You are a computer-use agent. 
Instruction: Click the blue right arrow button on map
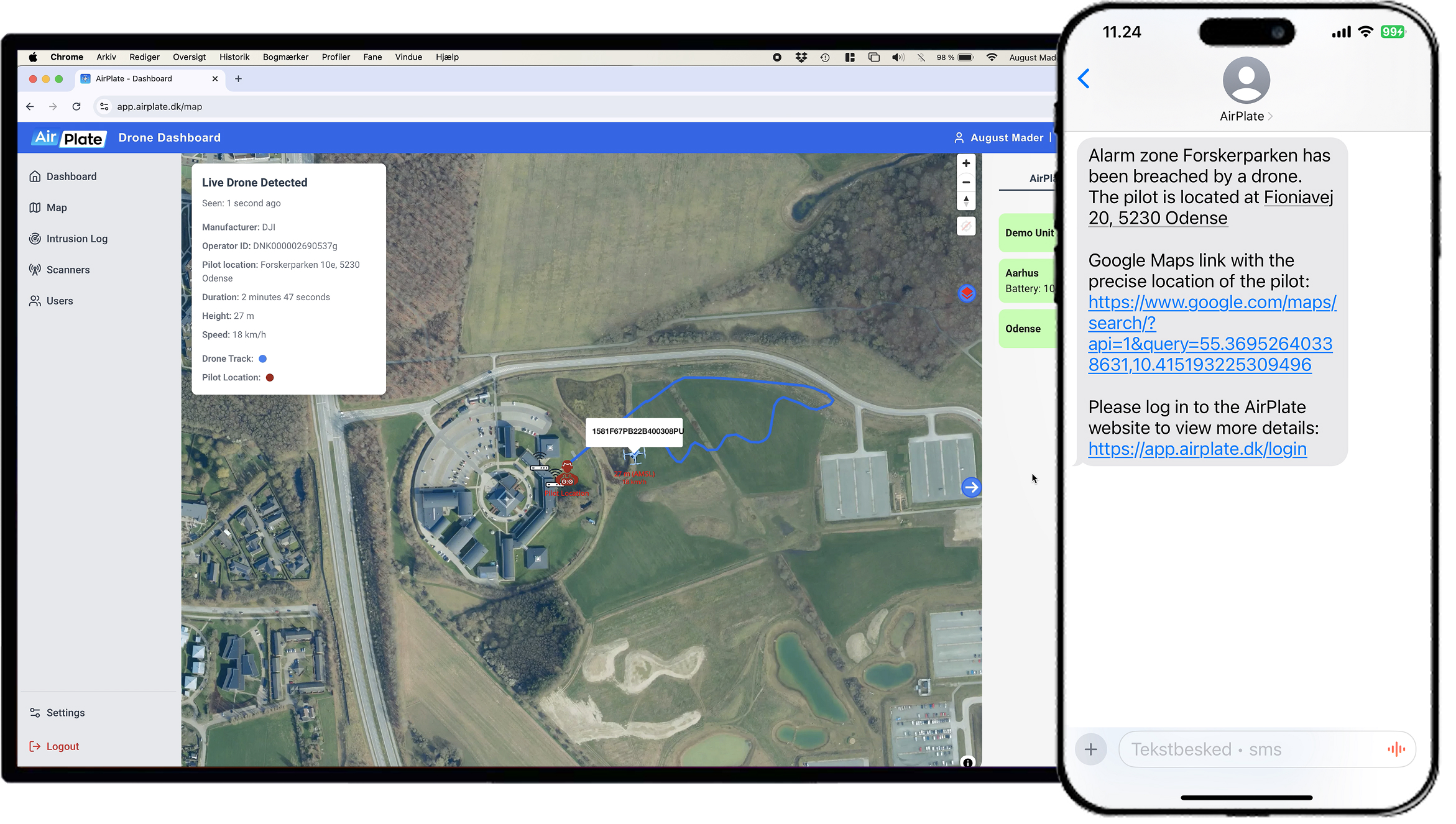point(970,488)
